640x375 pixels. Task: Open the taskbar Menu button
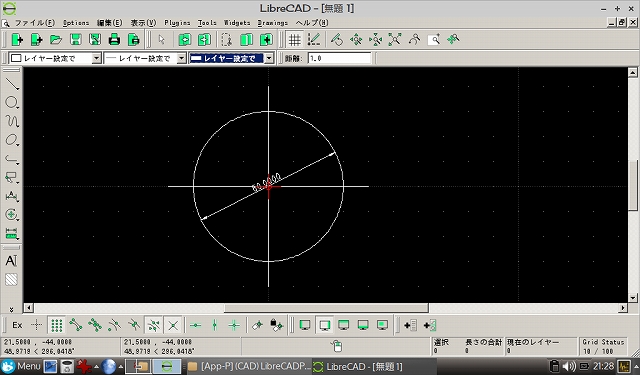coord(21,366)
